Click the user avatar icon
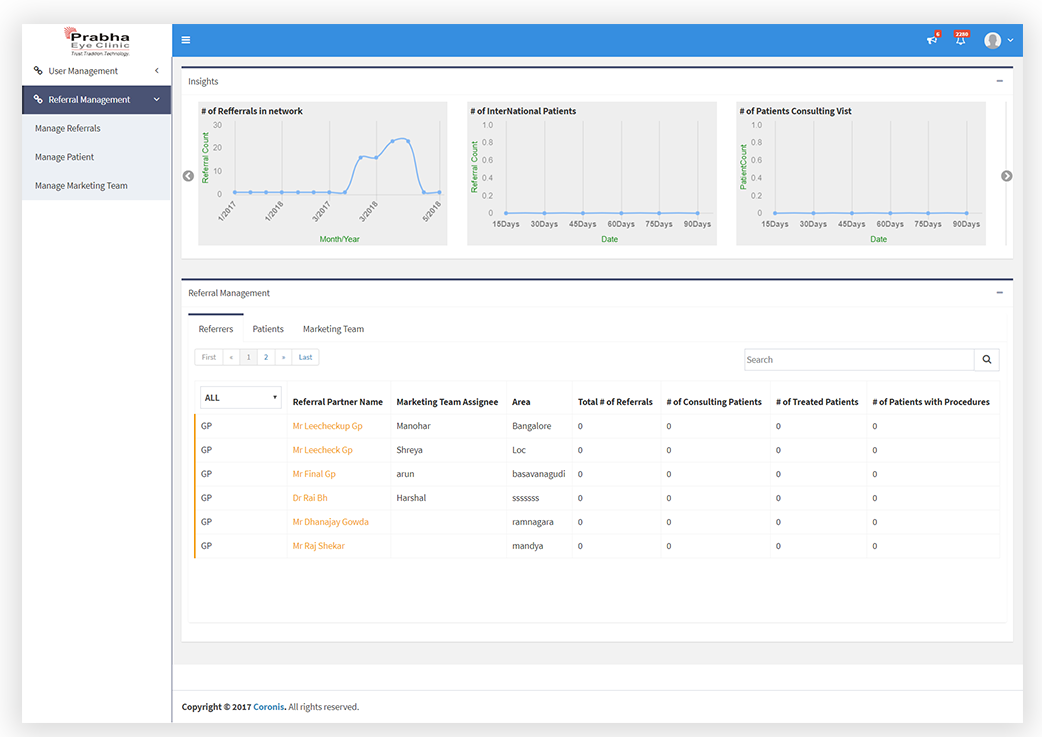Viewport: 1042px width, 737px height. pos(992,40)
